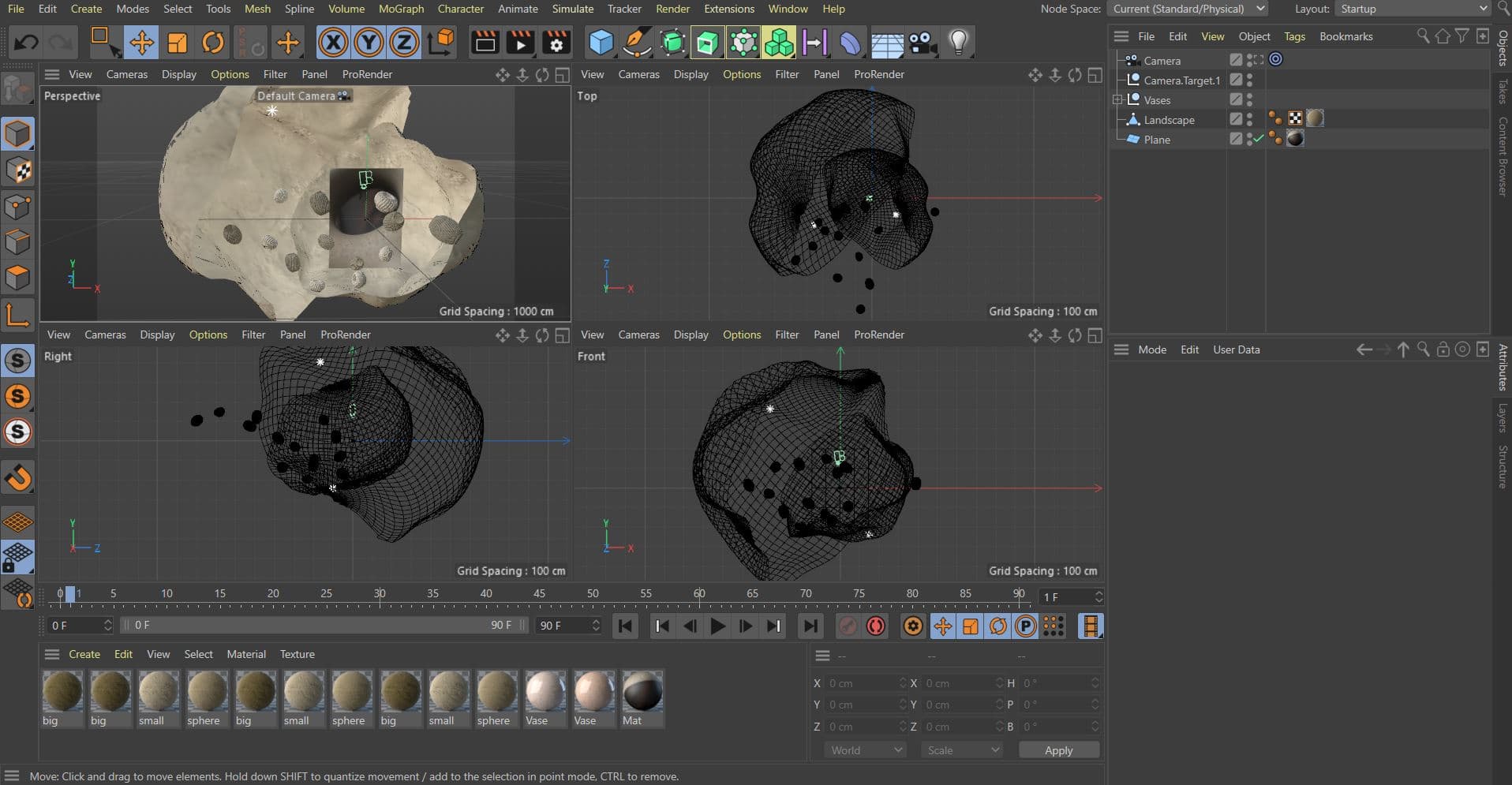Click the Camera object toolbar icon
Viewport: 1512px width, 785px height.
tap(922, 42)
